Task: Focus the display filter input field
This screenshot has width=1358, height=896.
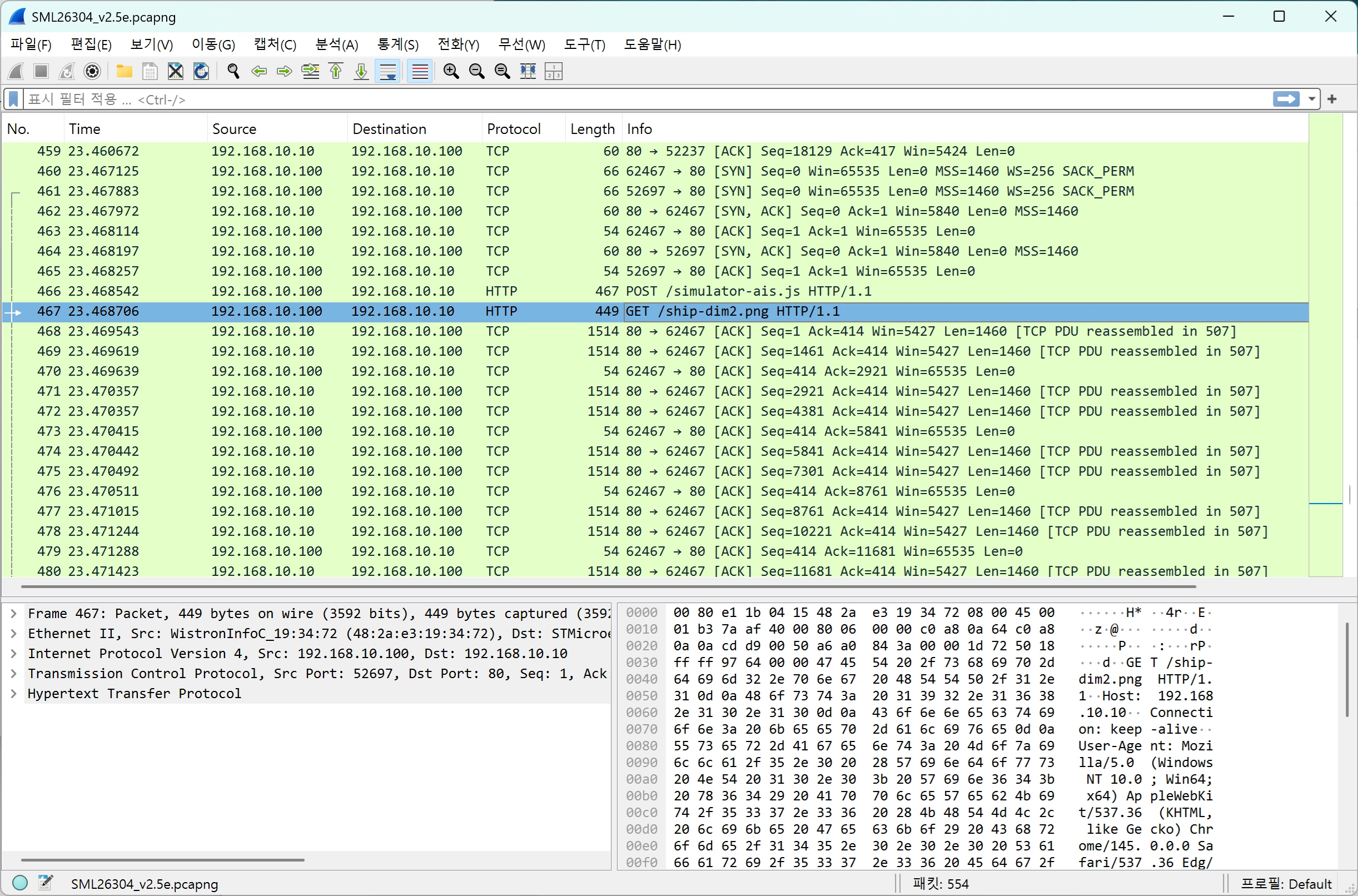Action: (646, 99)
